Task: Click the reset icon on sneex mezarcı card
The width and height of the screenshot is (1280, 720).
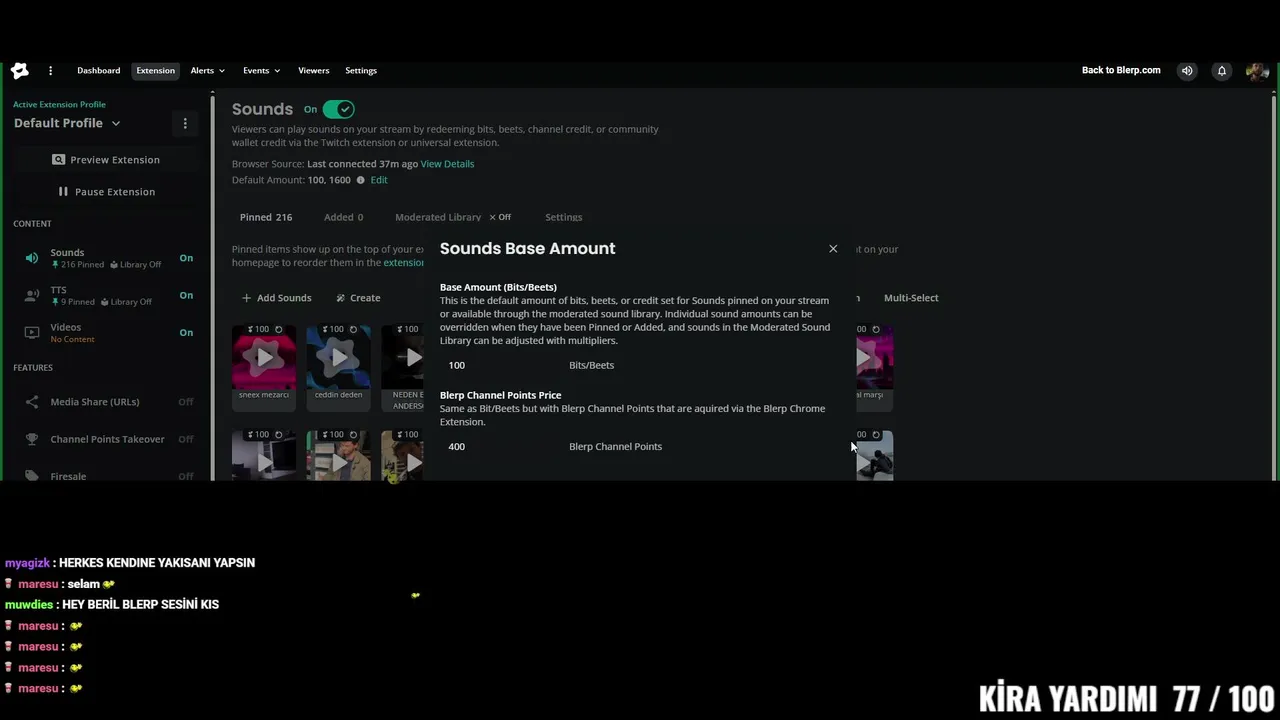Action: point(279,329)
